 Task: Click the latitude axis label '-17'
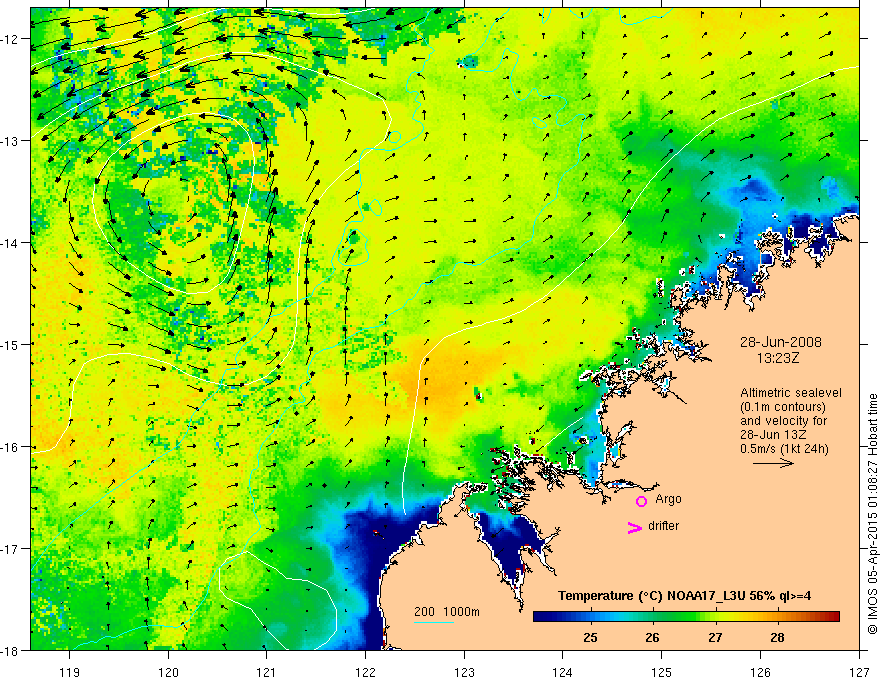11,549
